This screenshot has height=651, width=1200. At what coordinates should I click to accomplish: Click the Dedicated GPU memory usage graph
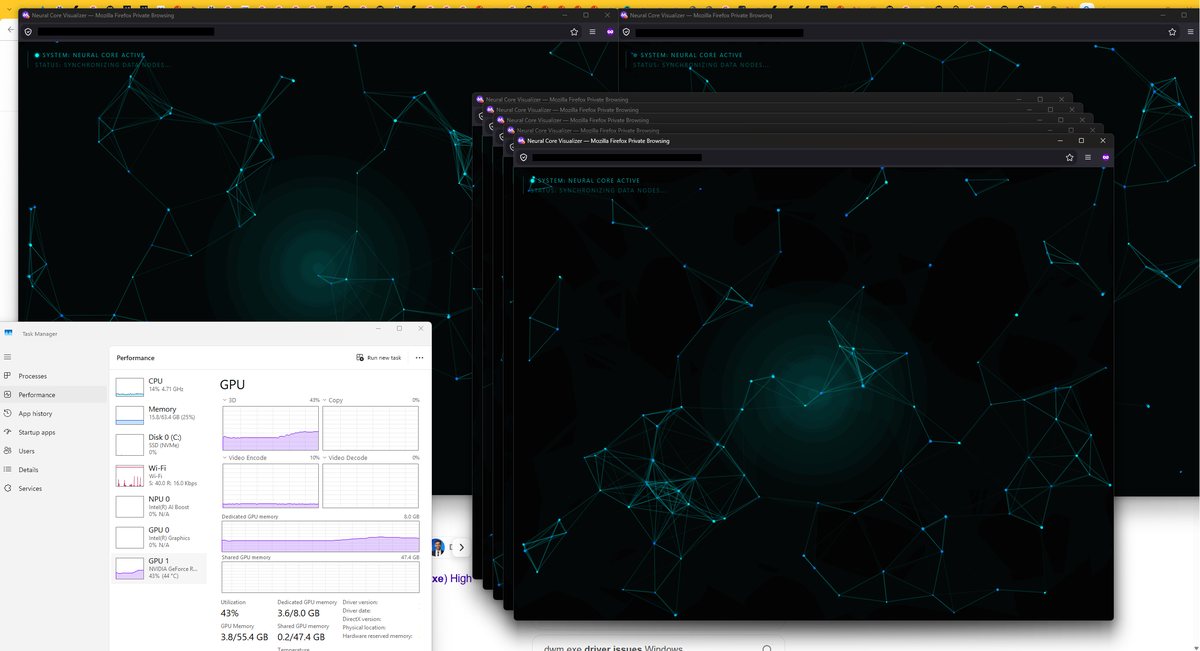point(320,536)
